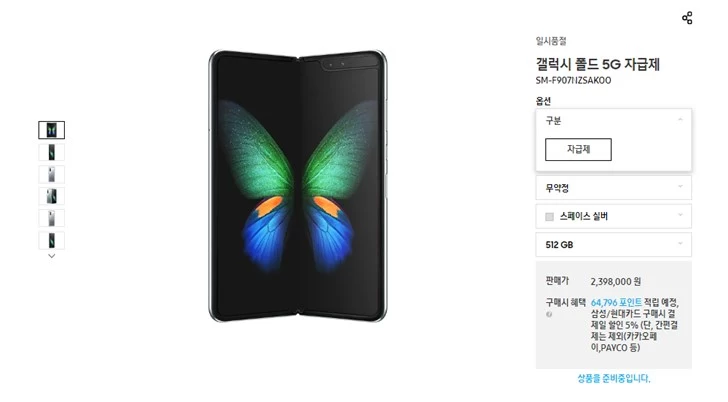Screen dimensions: 728x402
Task: Select the third product thumbnail
Action: (x=52, y=174)
